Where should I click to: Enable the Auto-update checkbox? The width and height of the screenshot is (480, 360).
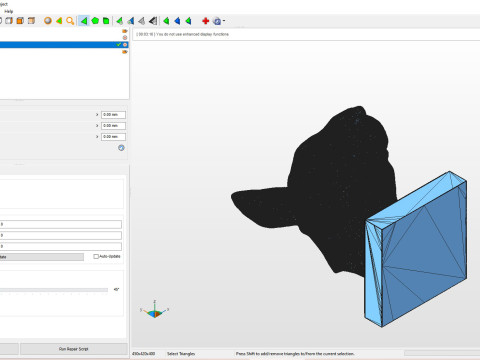point(96,256)
